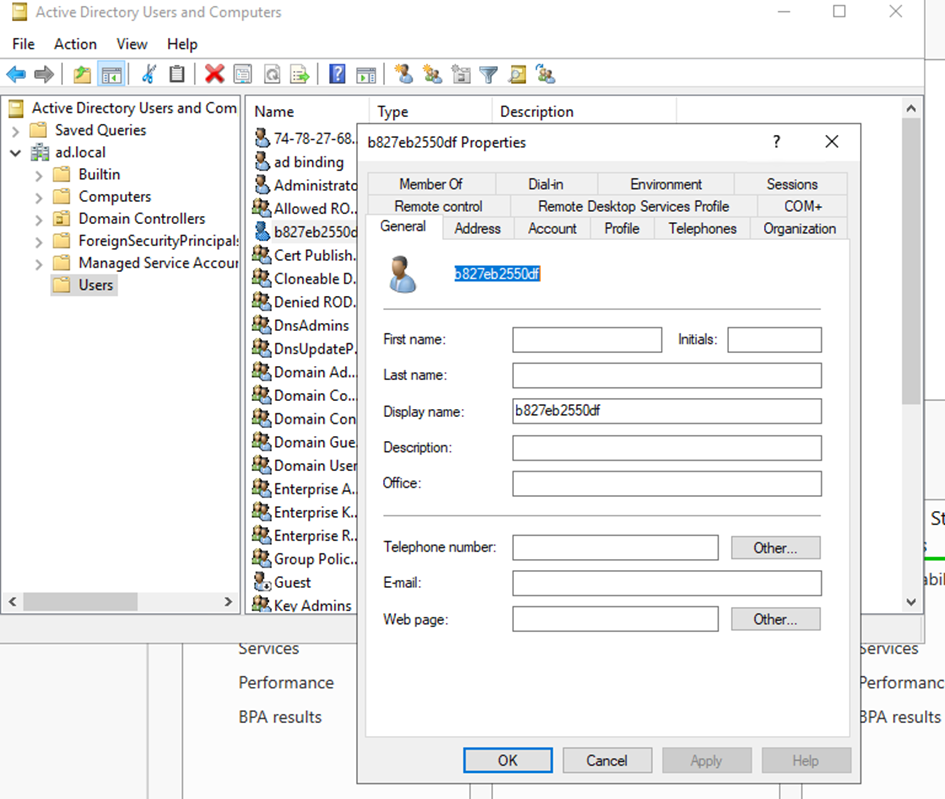Click the Create new user icon
Image resolution: width=945 pixels, height=799 pixels.
pyautogui.click(x=404, y=74)
